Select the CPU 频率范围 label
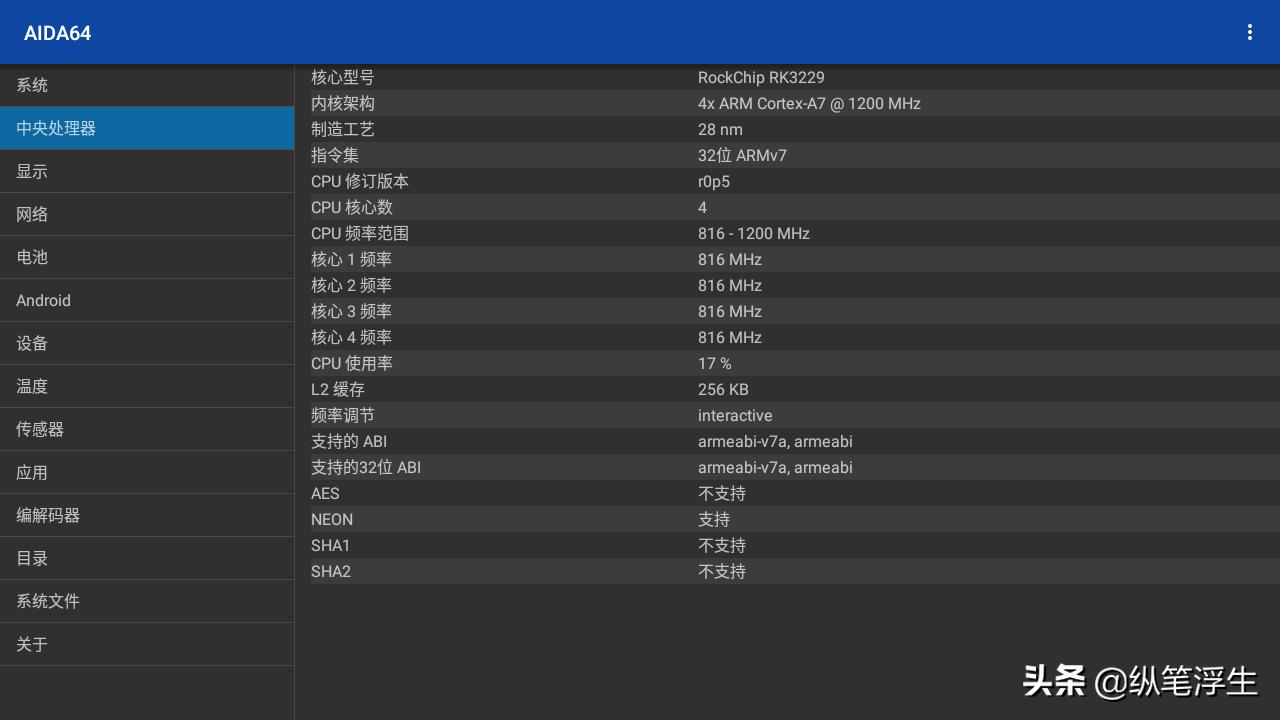 360,233
